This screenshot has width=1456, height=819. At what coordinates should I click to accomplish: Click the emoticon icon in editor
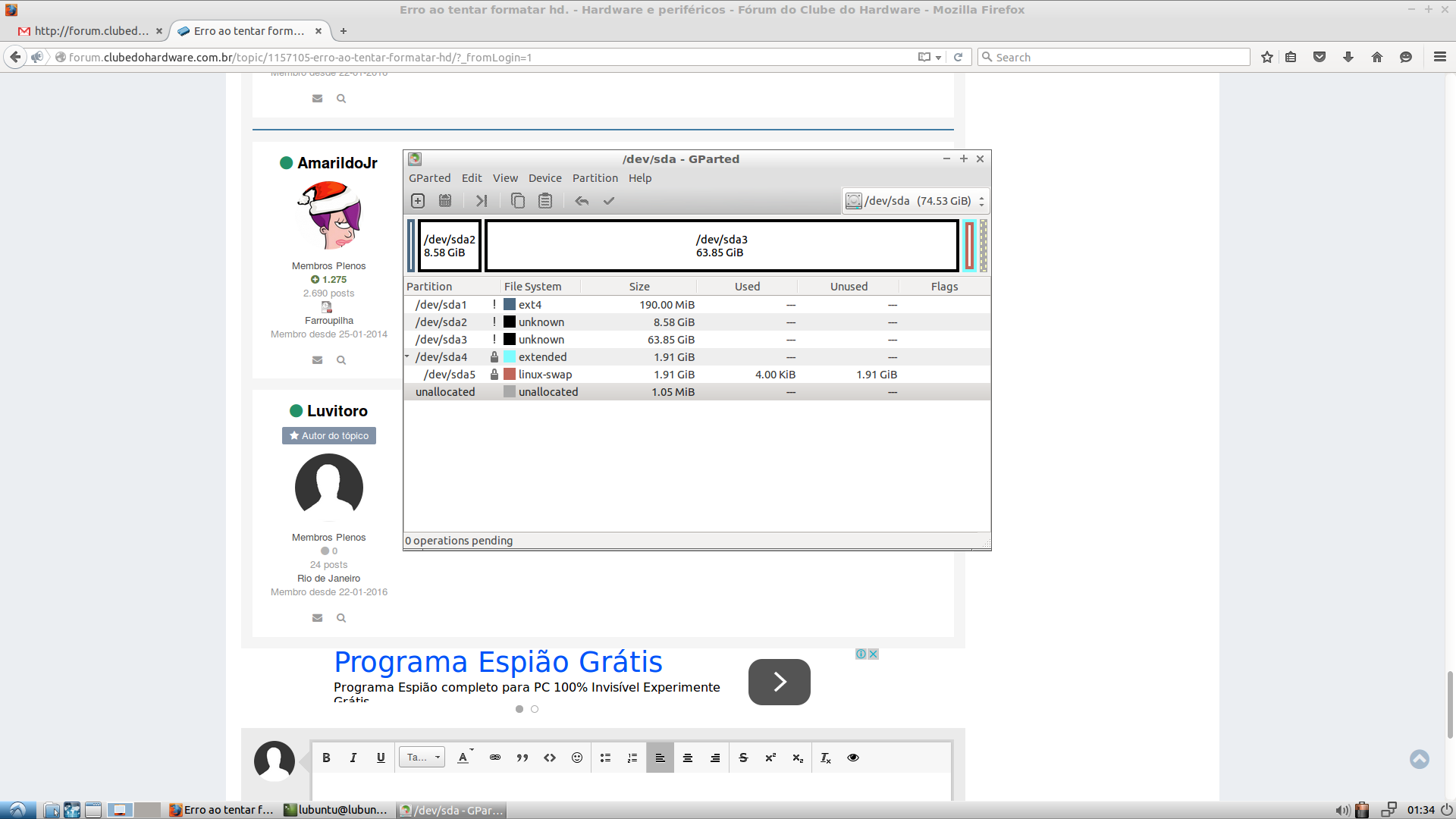577,758
